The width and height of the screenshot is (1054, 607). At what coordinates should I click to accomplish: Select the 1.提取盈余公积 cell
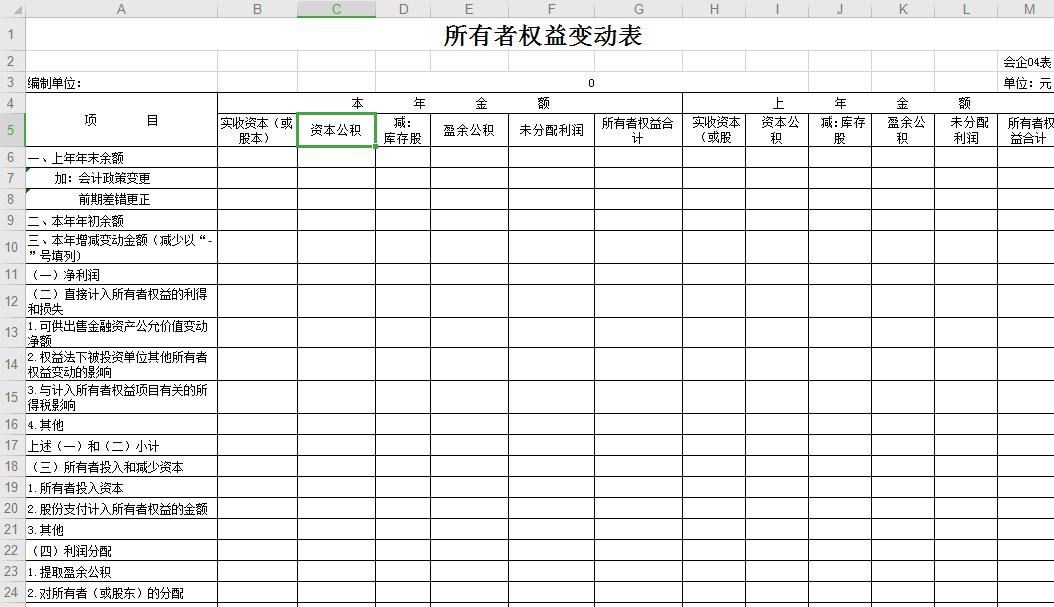(x=121, y=572)
